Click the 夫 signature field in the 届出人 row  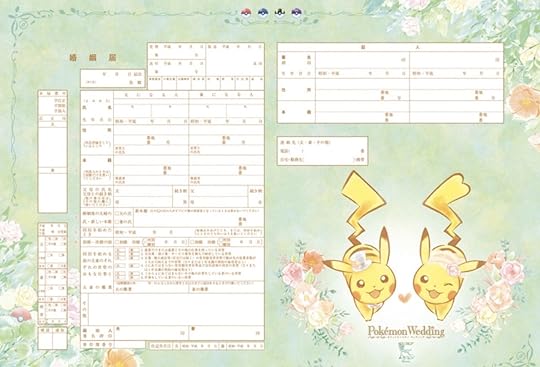click(x=151, y=333)
